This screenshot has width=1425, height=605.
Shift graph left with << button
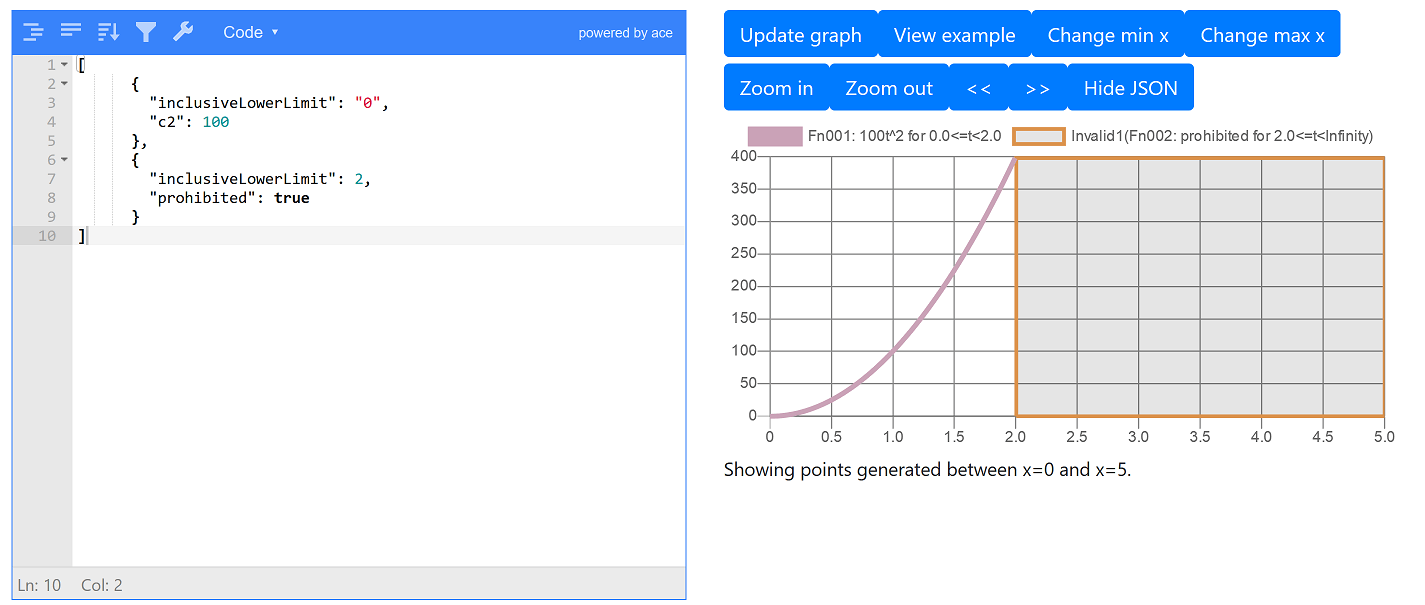coord(979,88)
